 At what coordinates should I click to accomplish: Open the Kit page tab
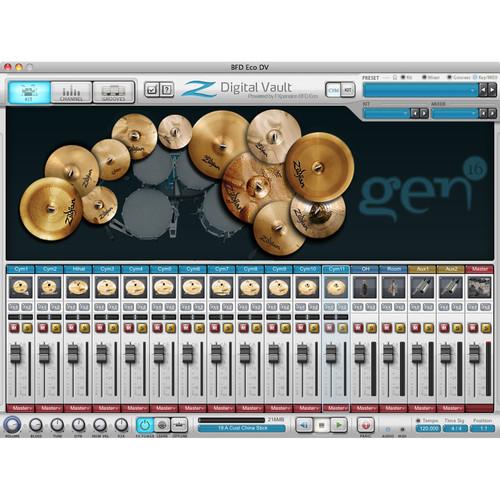(x=29, y=92)
